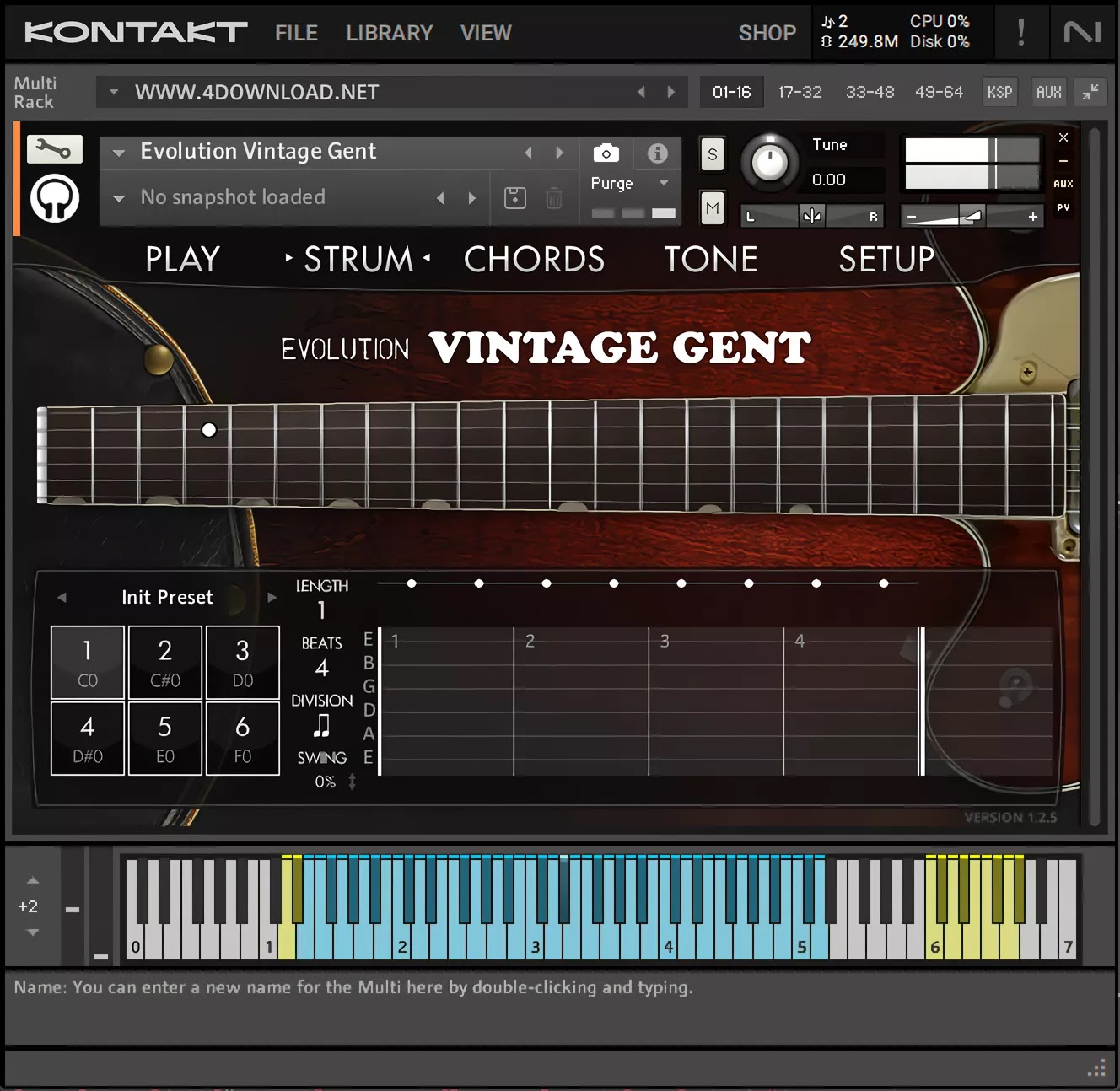Image resolution: width=1120 pixels, height=1091 pixels.
Task: Click the pan center stereo icon
Action: tap(811, 216)
